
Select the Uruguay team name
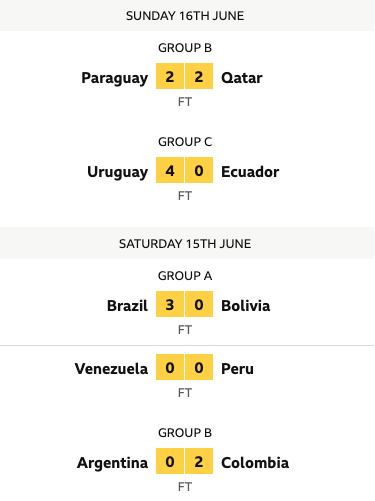point(118,172)
